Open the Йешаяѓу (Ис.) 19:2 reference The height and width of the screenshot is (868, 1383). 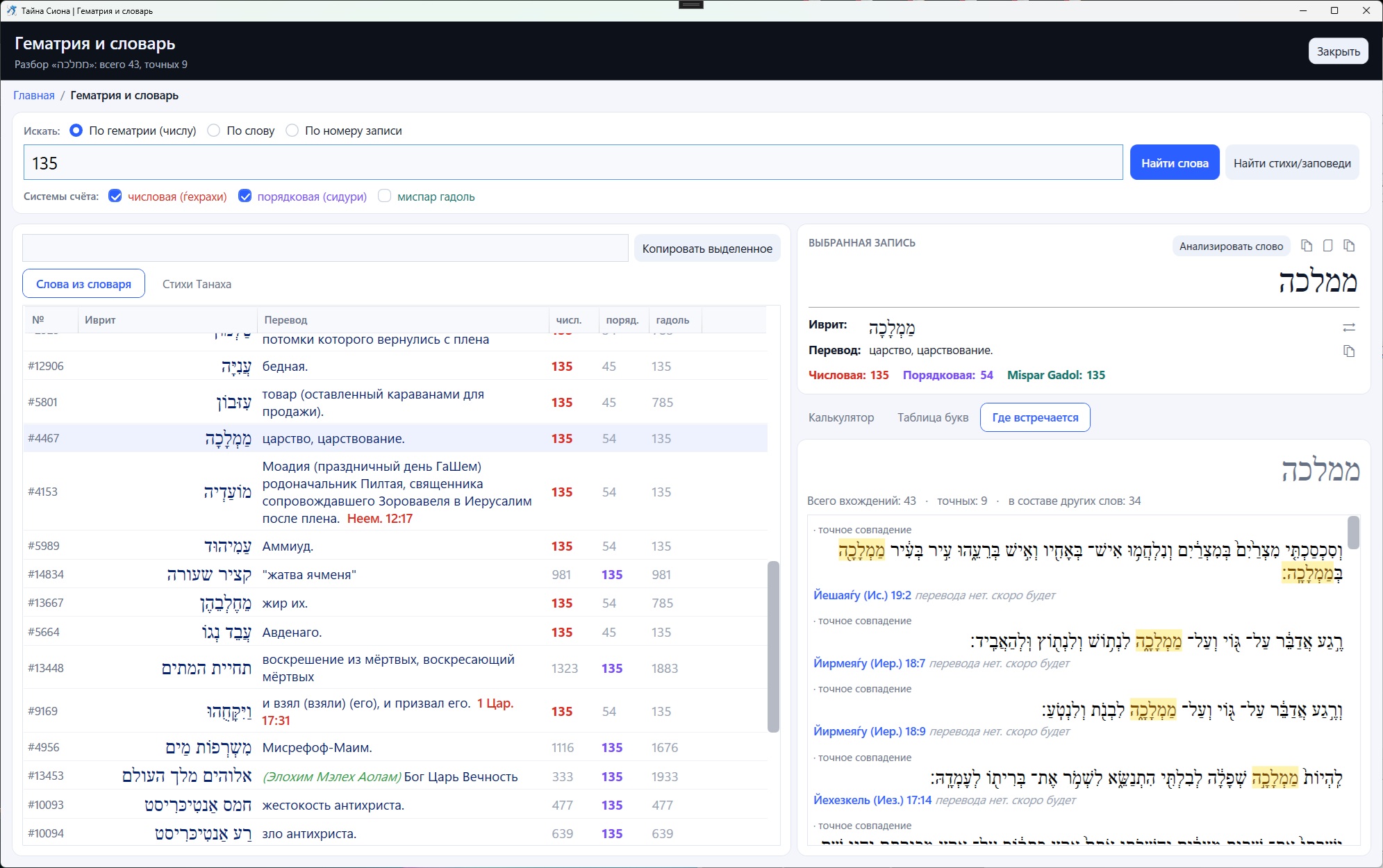(x=862, y=595)
